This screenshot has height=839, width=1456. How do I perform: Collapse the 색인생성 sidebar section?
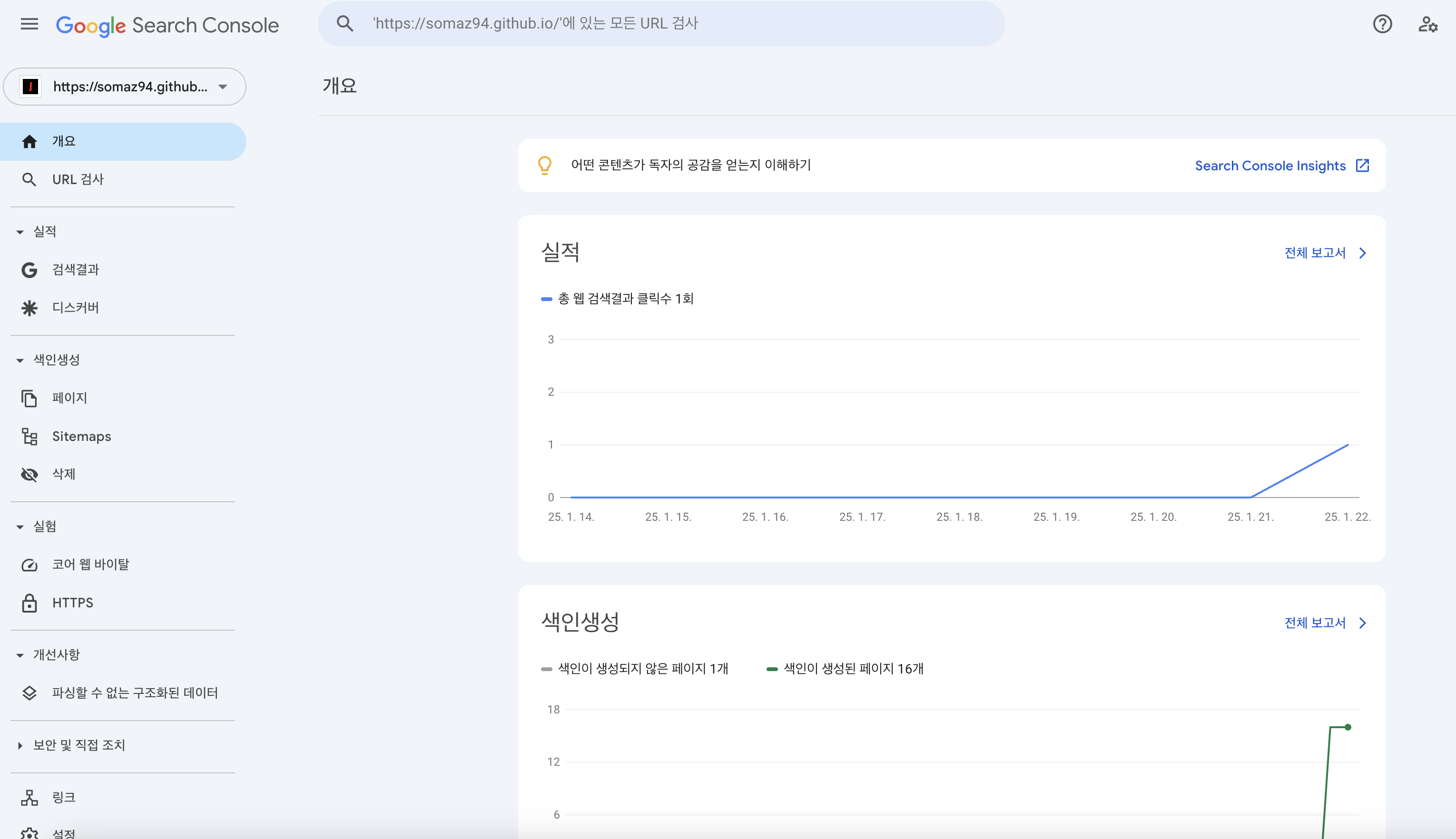point(20,360)
